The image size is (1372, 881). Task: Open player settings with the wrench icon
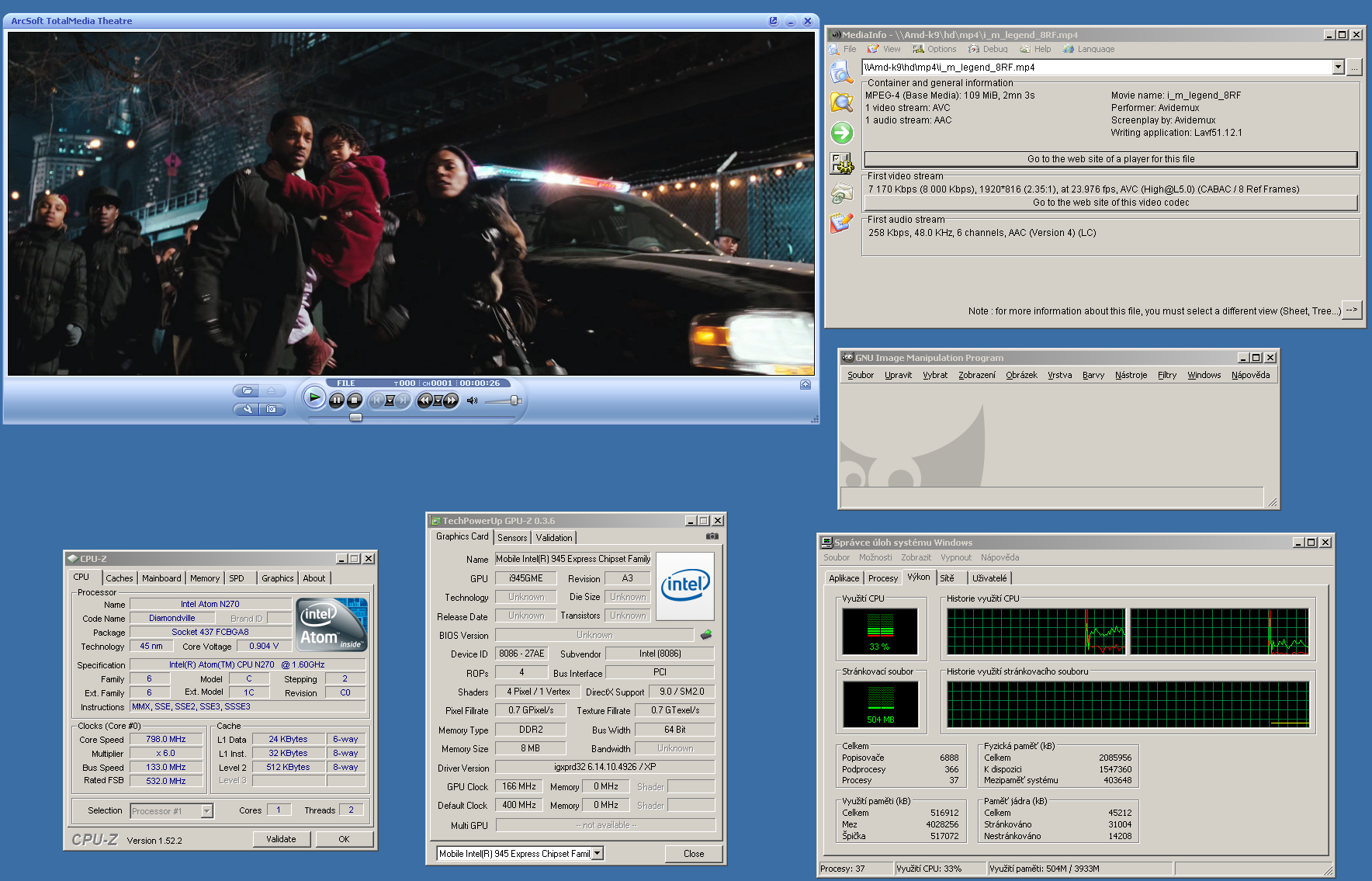[x=247, y=409]
